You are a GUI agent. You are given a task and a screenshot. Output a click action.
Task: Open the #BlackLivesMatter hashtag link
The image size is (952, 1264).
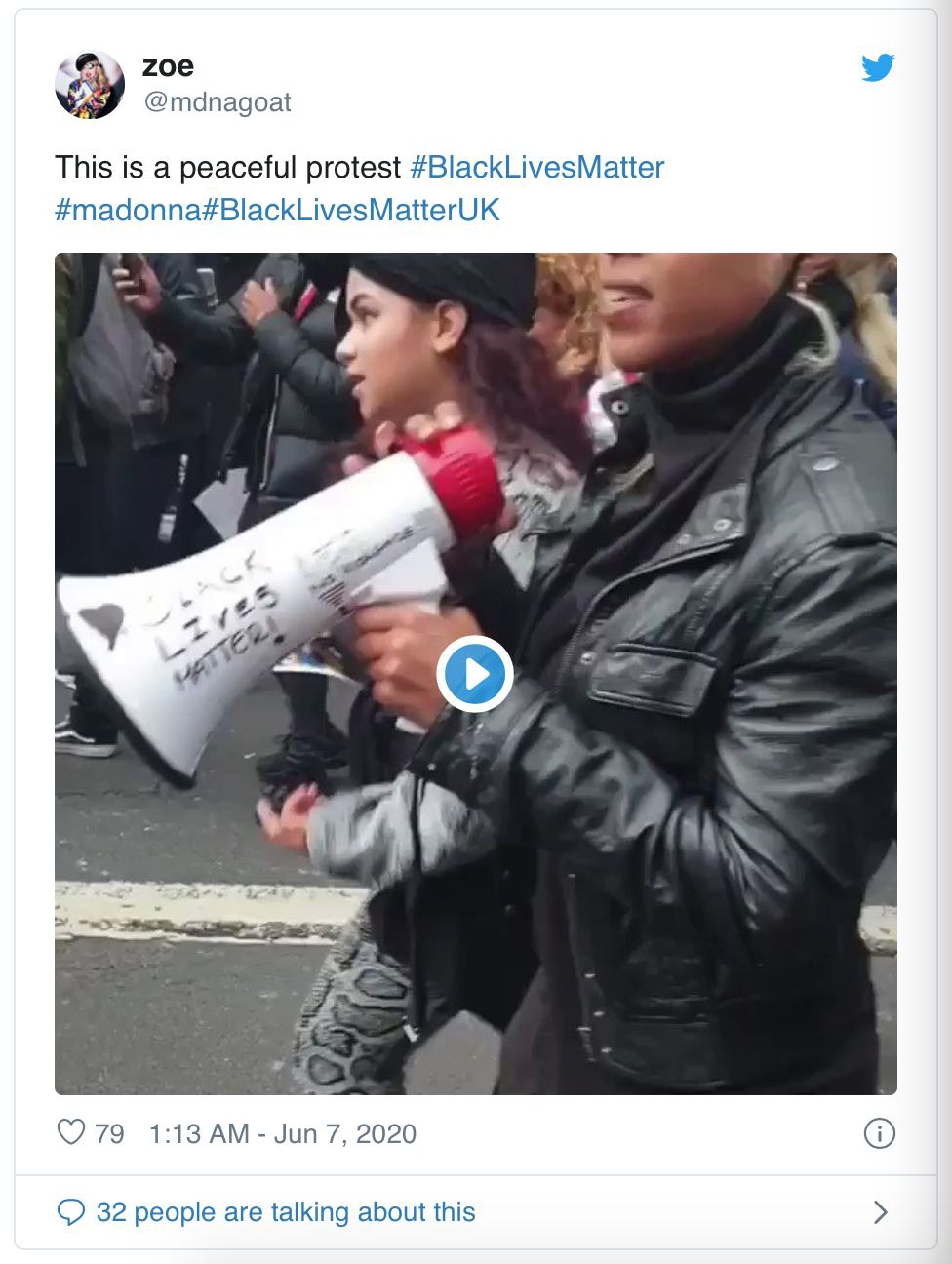pyautogui.click(x=536, y=167)
